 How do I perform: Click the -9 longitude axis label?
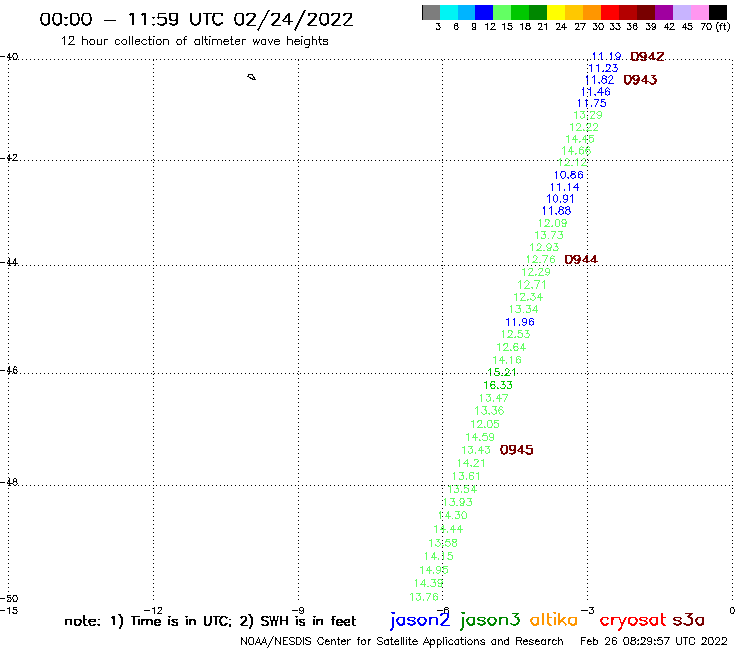298,611
